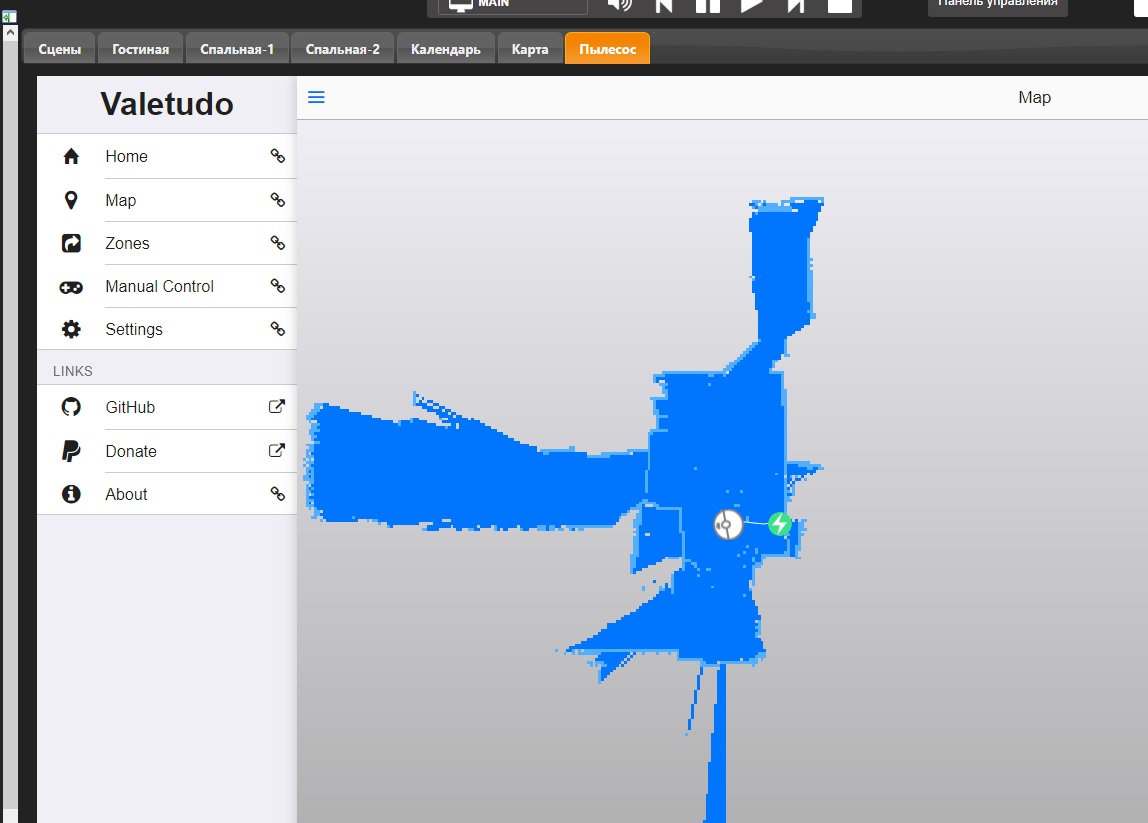Image resolution: width=1148 pixels, height=823 pixels.
Task: Open the Map menu entry
Action: click(x=167, y=200)
